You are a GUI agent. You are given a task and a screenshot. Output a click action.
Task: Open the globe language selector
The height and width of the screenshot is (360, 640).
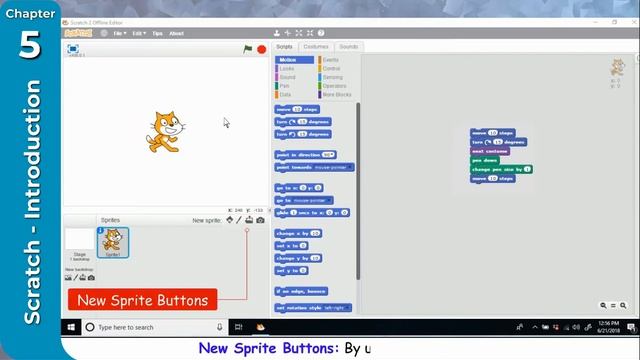[x=104, y=33]
